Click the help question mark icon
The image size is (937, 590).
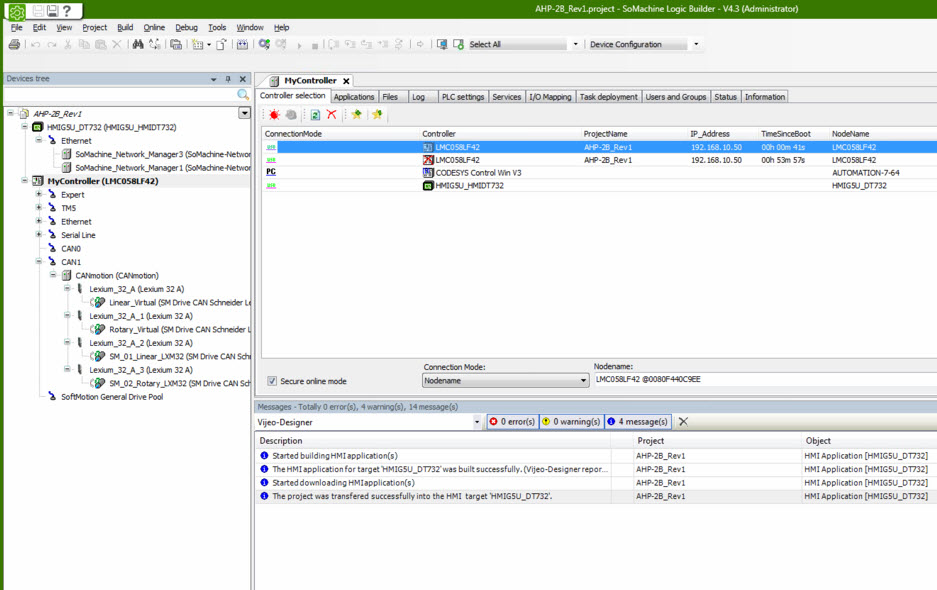coord(68,11)
